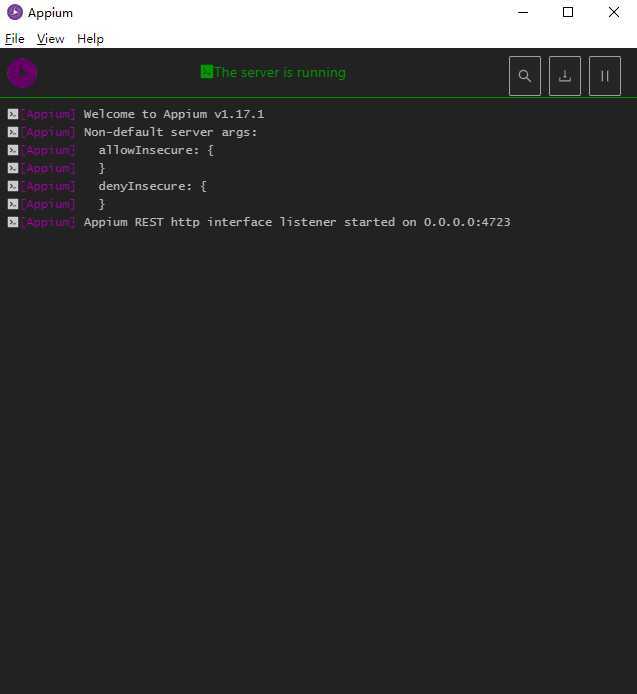Click log text 'denyInsecure: {'
Viewport: 637px width, 694px height.
(x=152, y=186)
